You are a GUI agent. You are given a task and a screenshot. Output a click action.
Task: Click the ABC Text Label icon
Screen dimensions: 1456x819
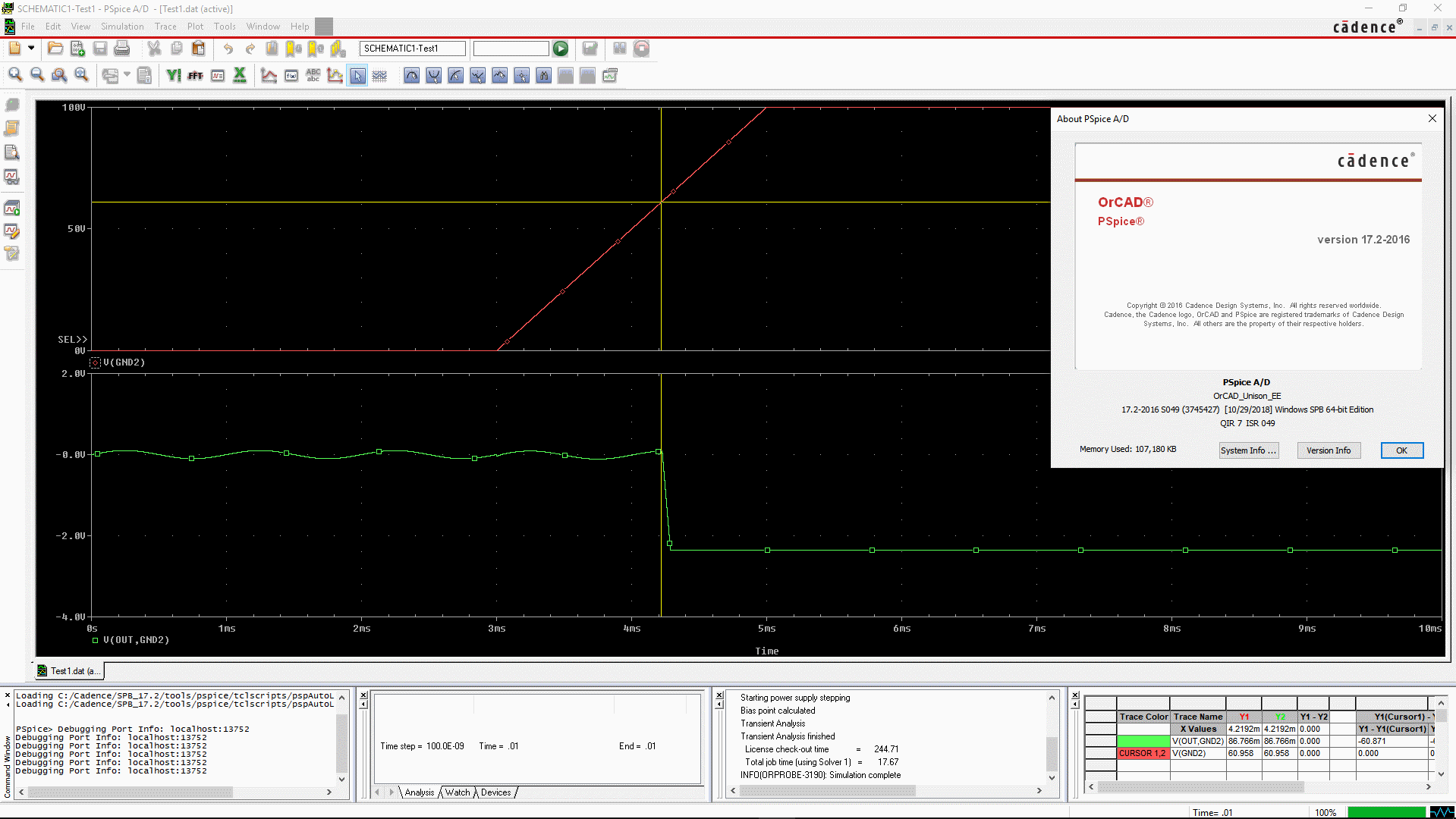(x=313, y=75)
